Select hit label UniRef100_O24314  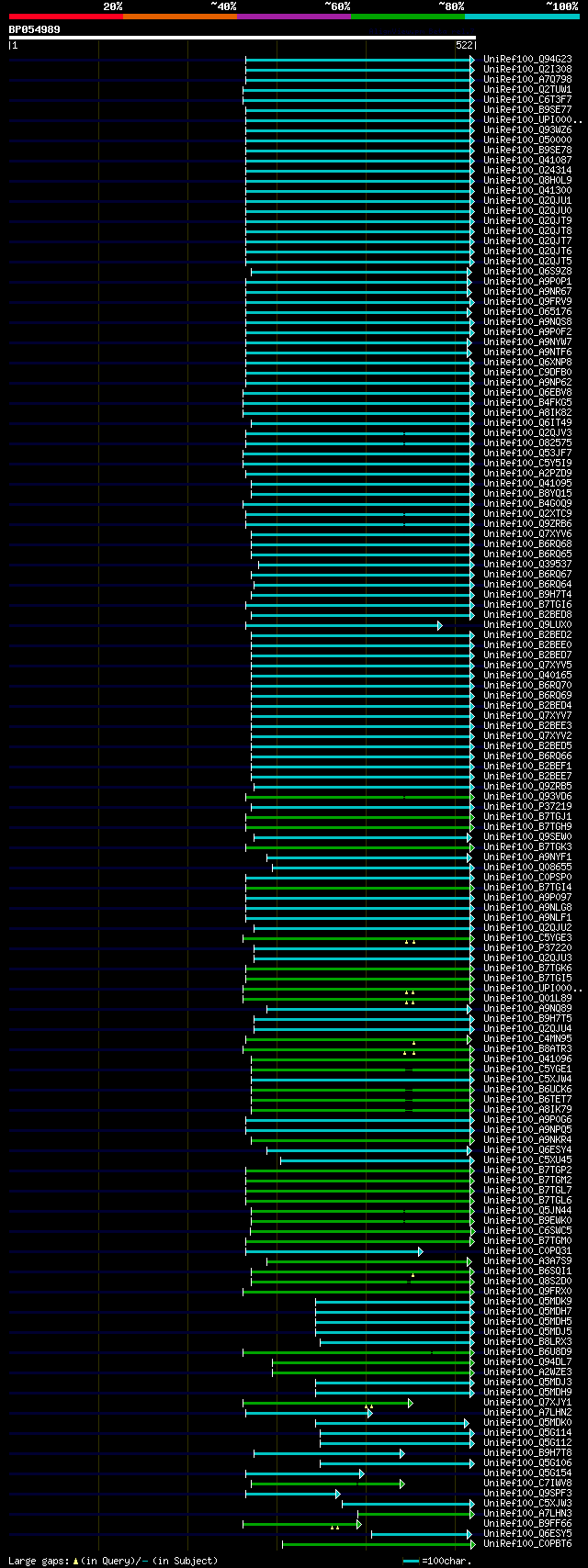(x=527, y=171)
